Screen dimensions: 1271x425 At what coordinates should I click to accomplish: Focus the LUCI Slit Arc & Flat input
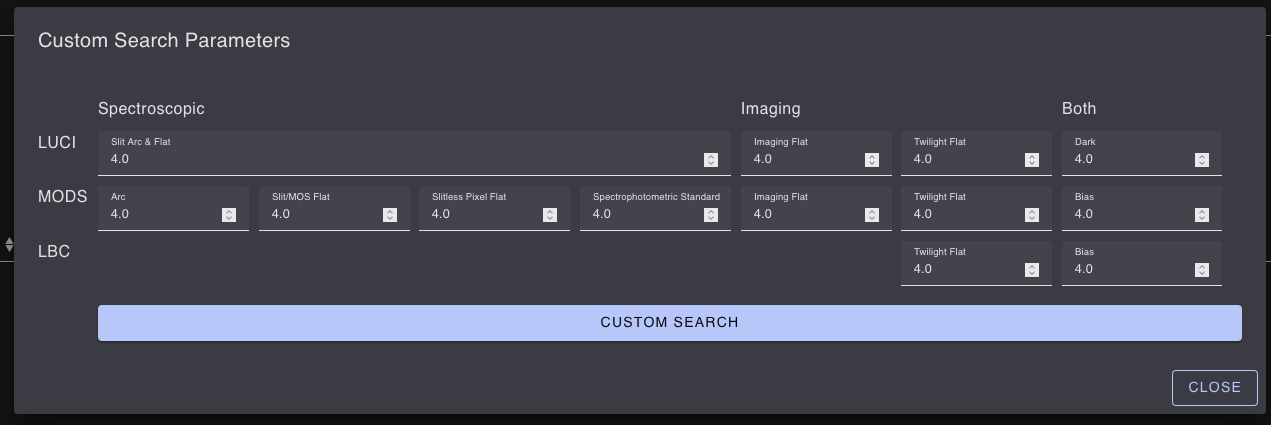click(400, 160)
